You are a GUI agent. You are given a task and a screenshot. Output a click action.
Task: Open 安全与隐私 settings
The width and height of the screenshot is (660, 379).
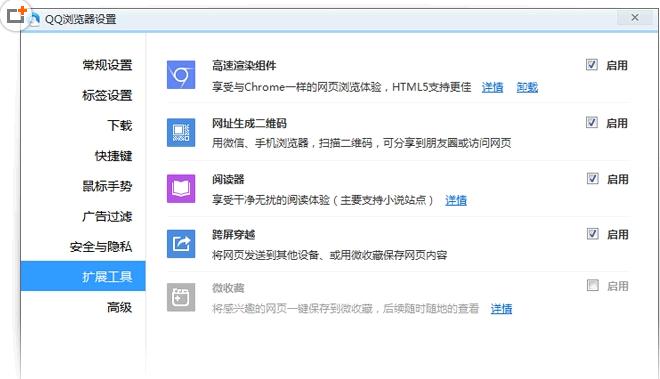tap(101, 246)
